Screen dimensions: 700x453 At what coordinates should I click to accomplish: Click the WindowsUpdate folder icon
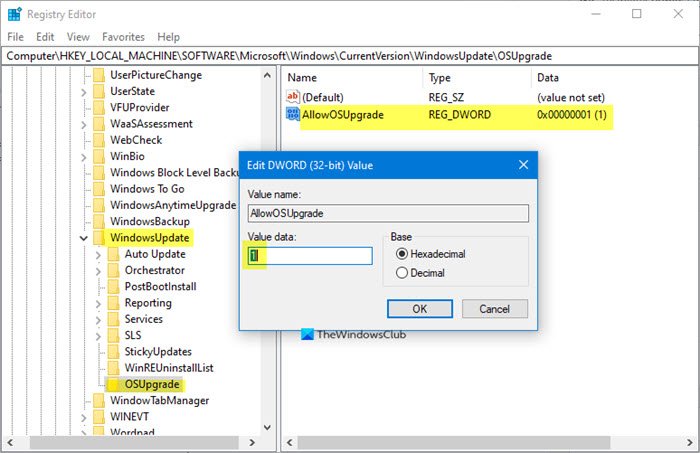[x=99, y=237]
